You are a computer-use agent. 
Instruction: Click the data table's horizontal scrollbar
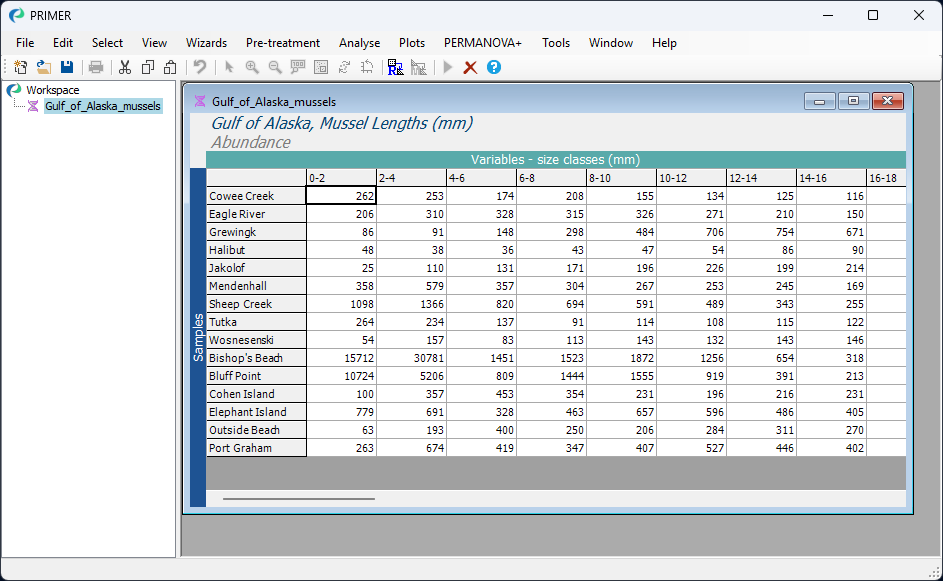[x=300, y=497]
